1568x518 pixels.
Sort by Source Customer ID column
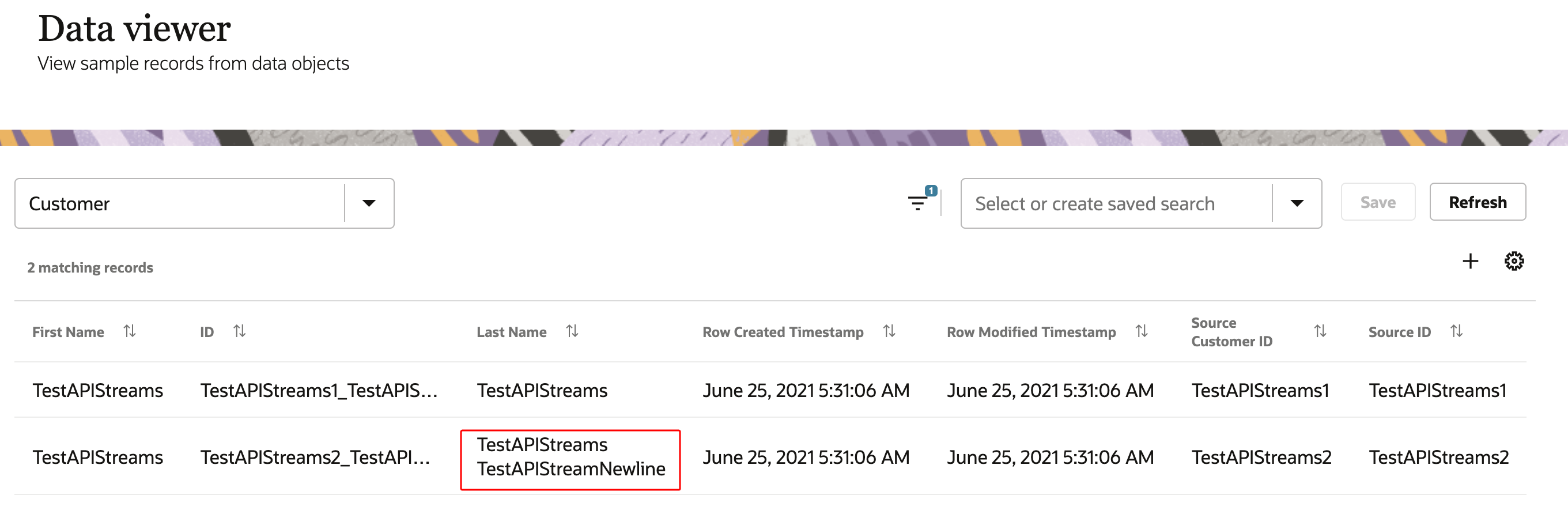[1320, 332]
